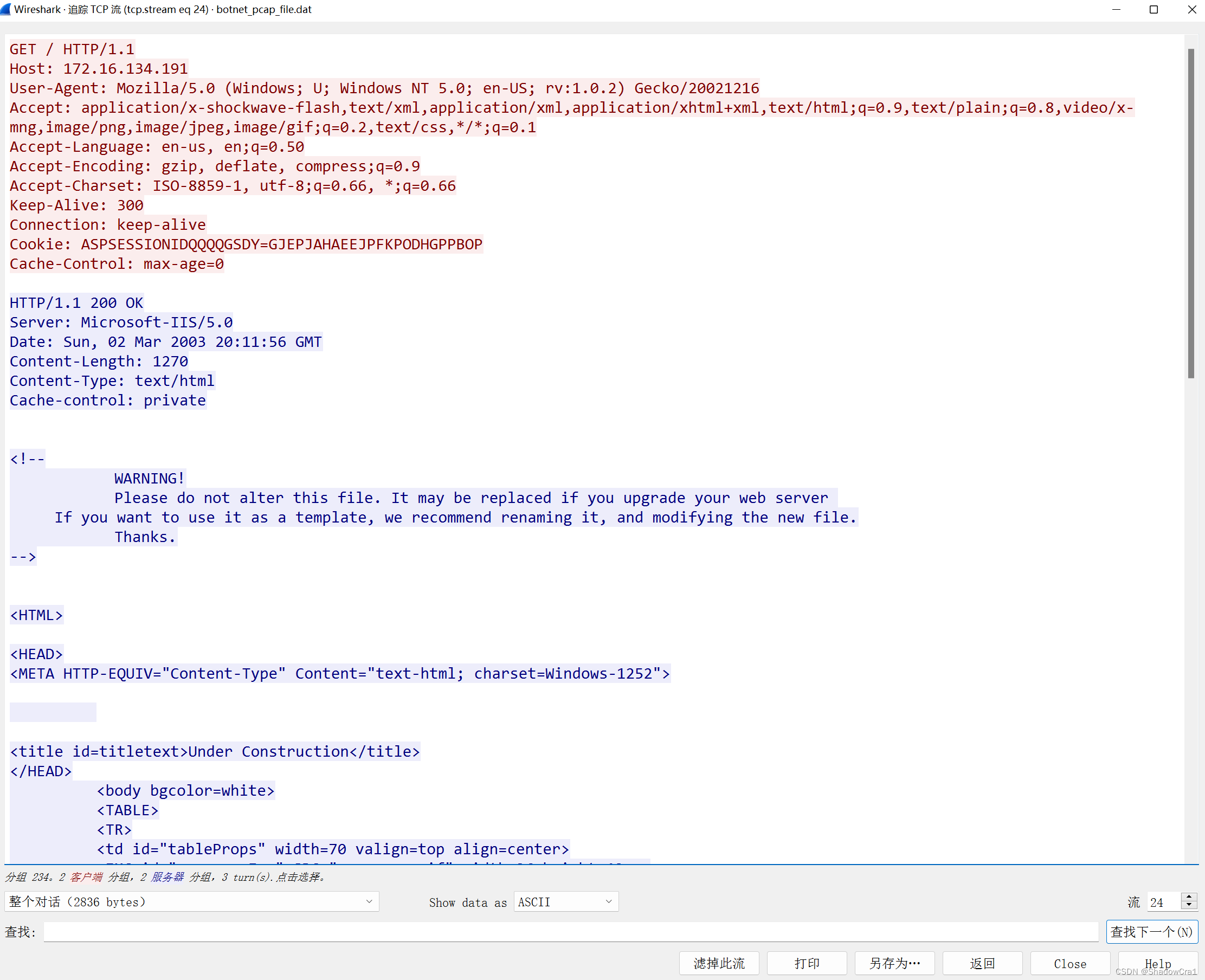Click the '<HEAD>' opening tag line

(37, 654)
